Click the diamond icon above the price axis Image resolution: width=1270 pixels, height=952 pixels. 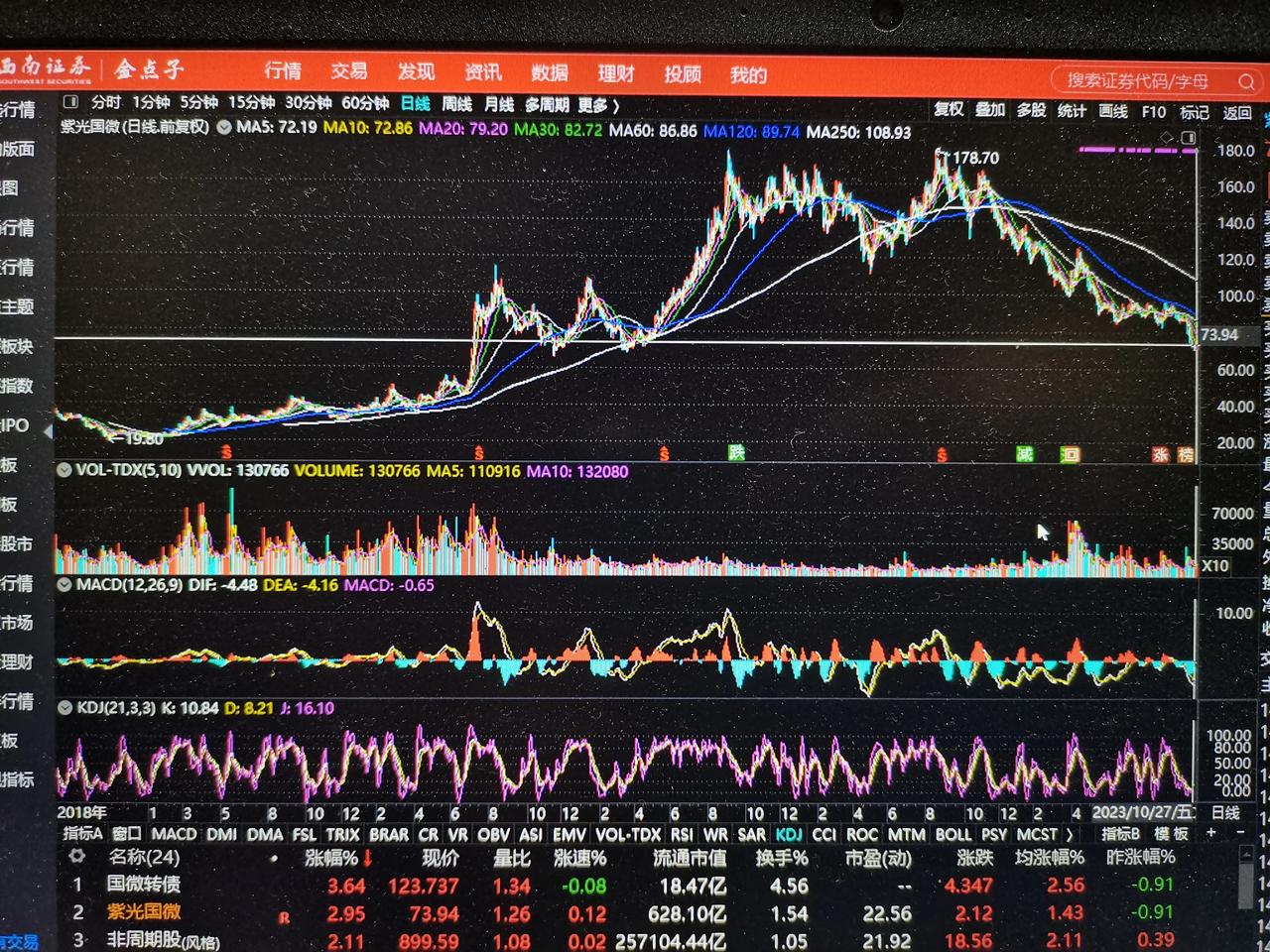click(x=1167, y=137)
